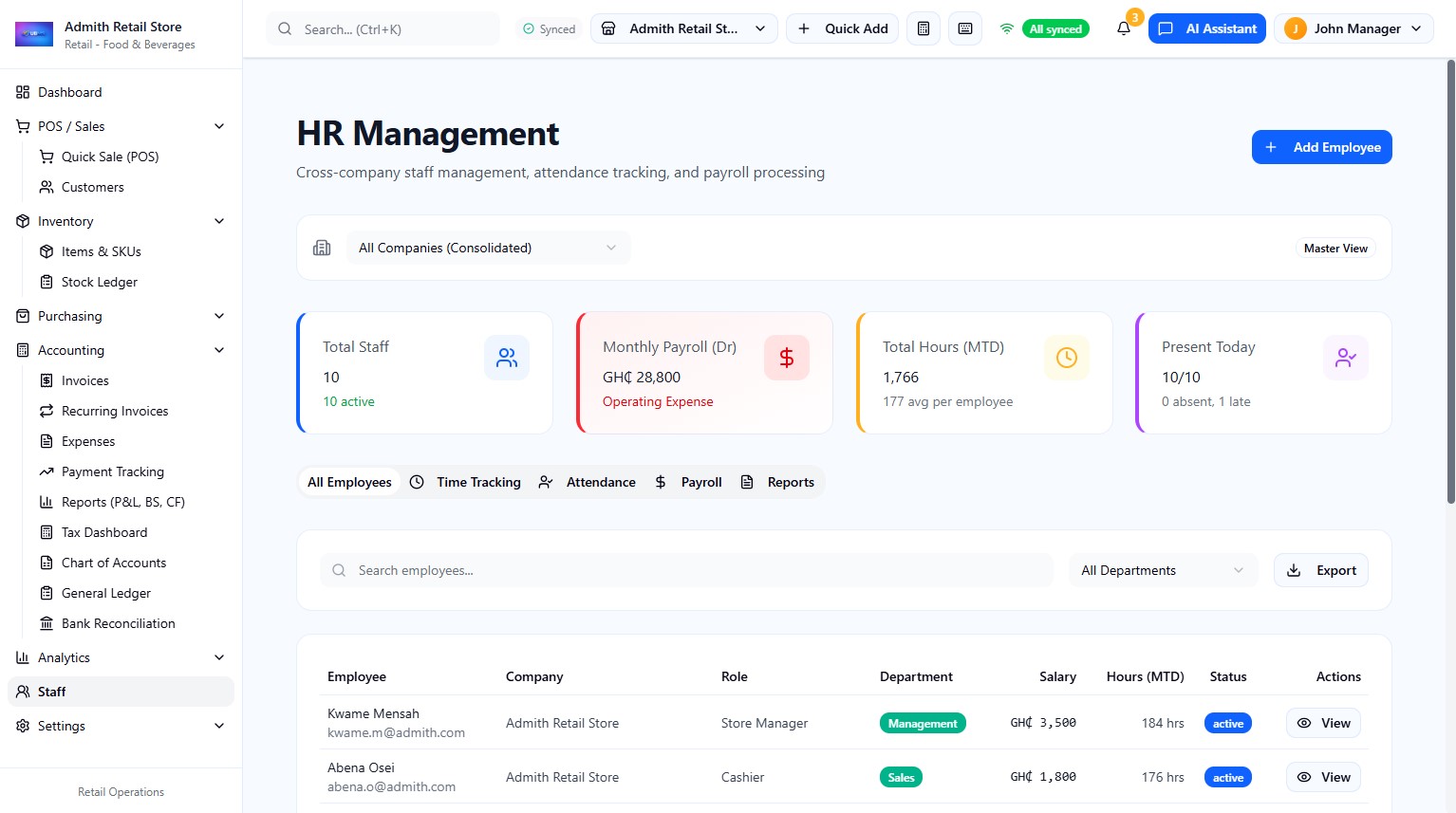Click the wifi connection status icon
Screen dimensions: 1456x813
pyautogui.click(x=1007, y=28)
